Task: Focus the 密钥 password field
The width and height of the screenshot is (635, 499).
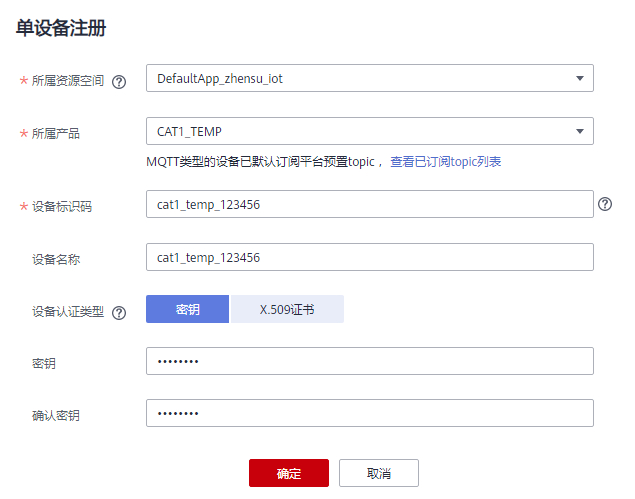Action: click(x=369, y=361)
